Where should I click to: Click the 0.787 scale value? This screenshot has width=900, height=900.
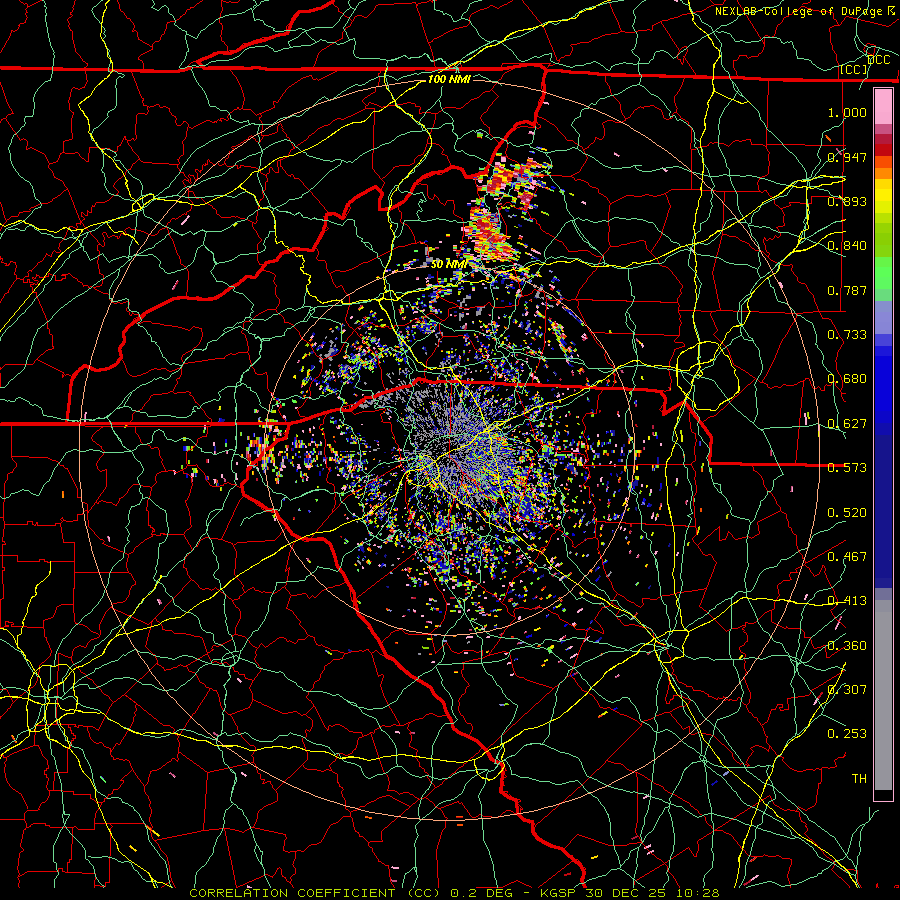tap(847, 290)
